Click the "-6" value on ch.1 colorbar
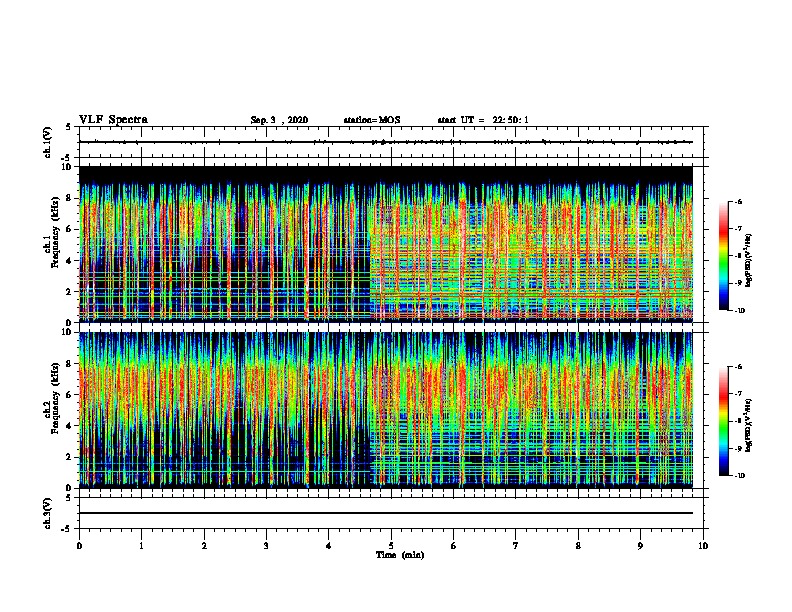792x612 pixels. coord(737,201)
